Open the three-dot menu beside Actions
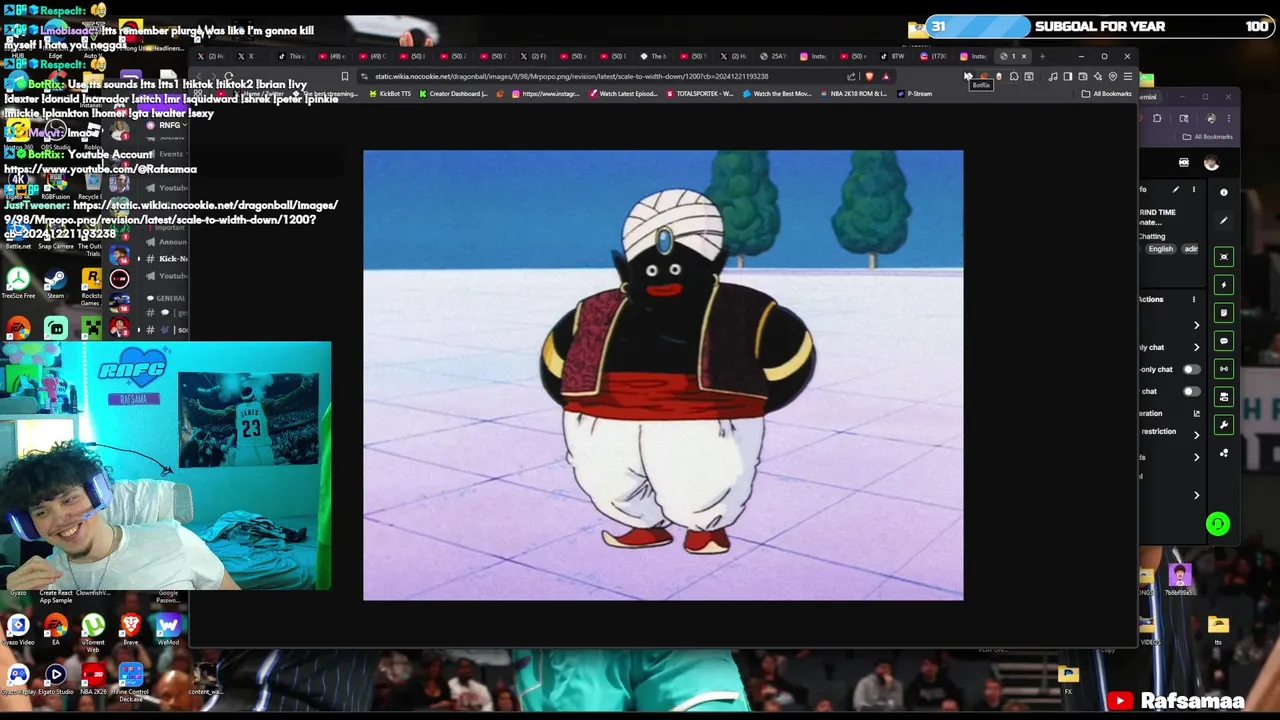1280x720 pixels. click(x=1193, y=299)
